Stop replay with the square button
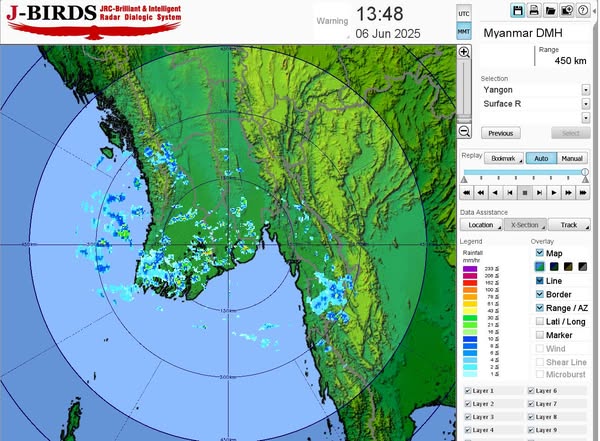Screen dimensions: 600x441 coord(524,192)
